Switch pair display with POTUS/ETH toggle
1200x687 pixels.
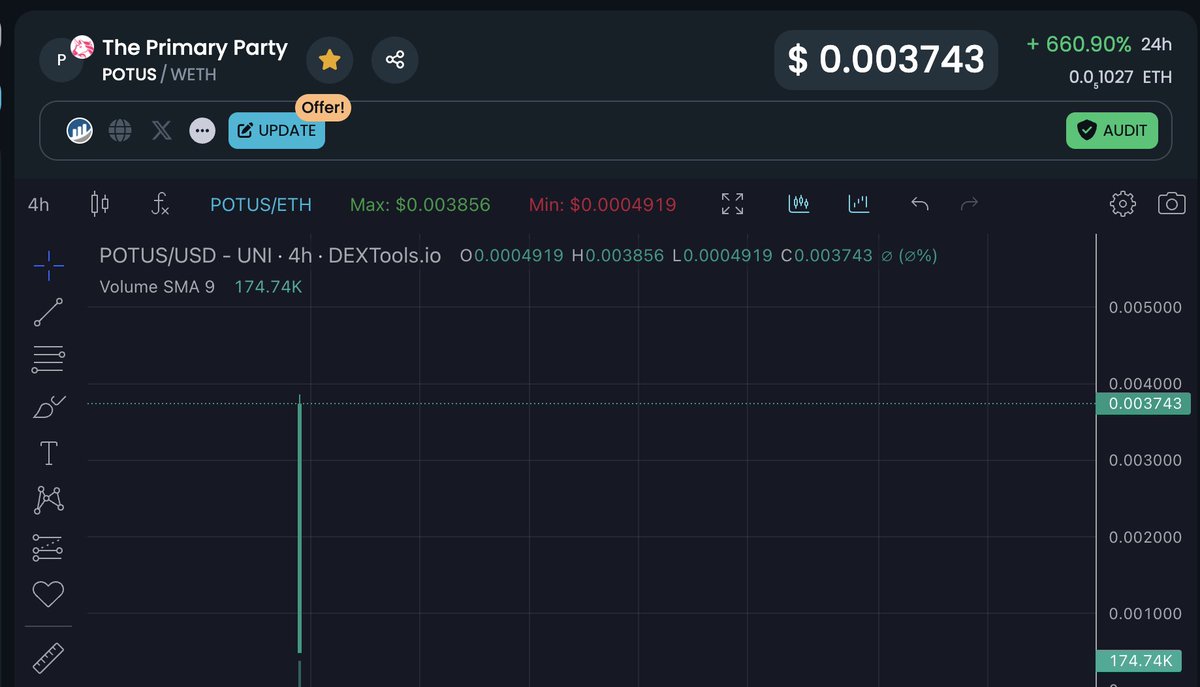click(261, 205)
